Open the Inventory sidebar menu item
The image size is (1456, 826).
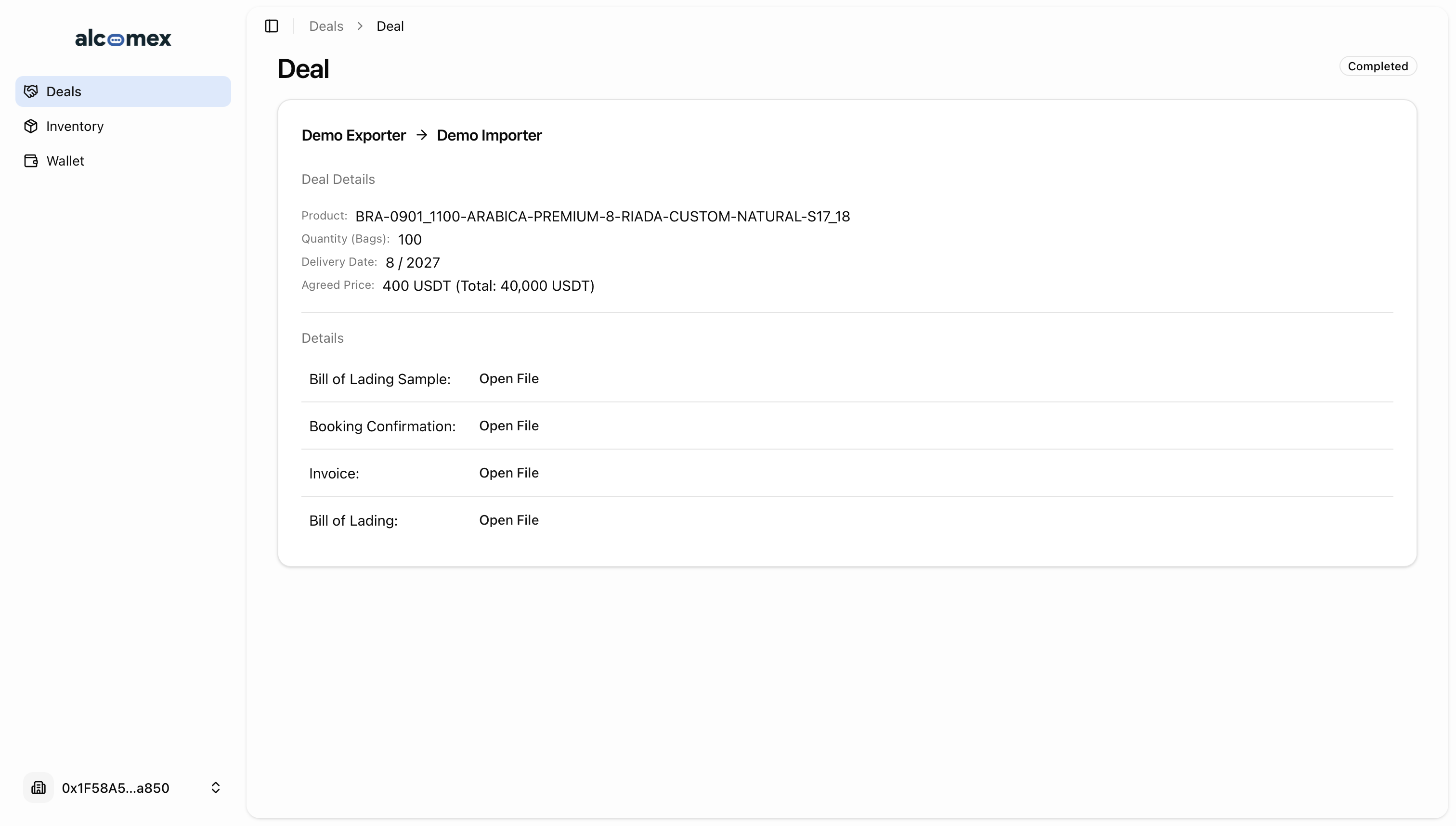tap(123, 126)
